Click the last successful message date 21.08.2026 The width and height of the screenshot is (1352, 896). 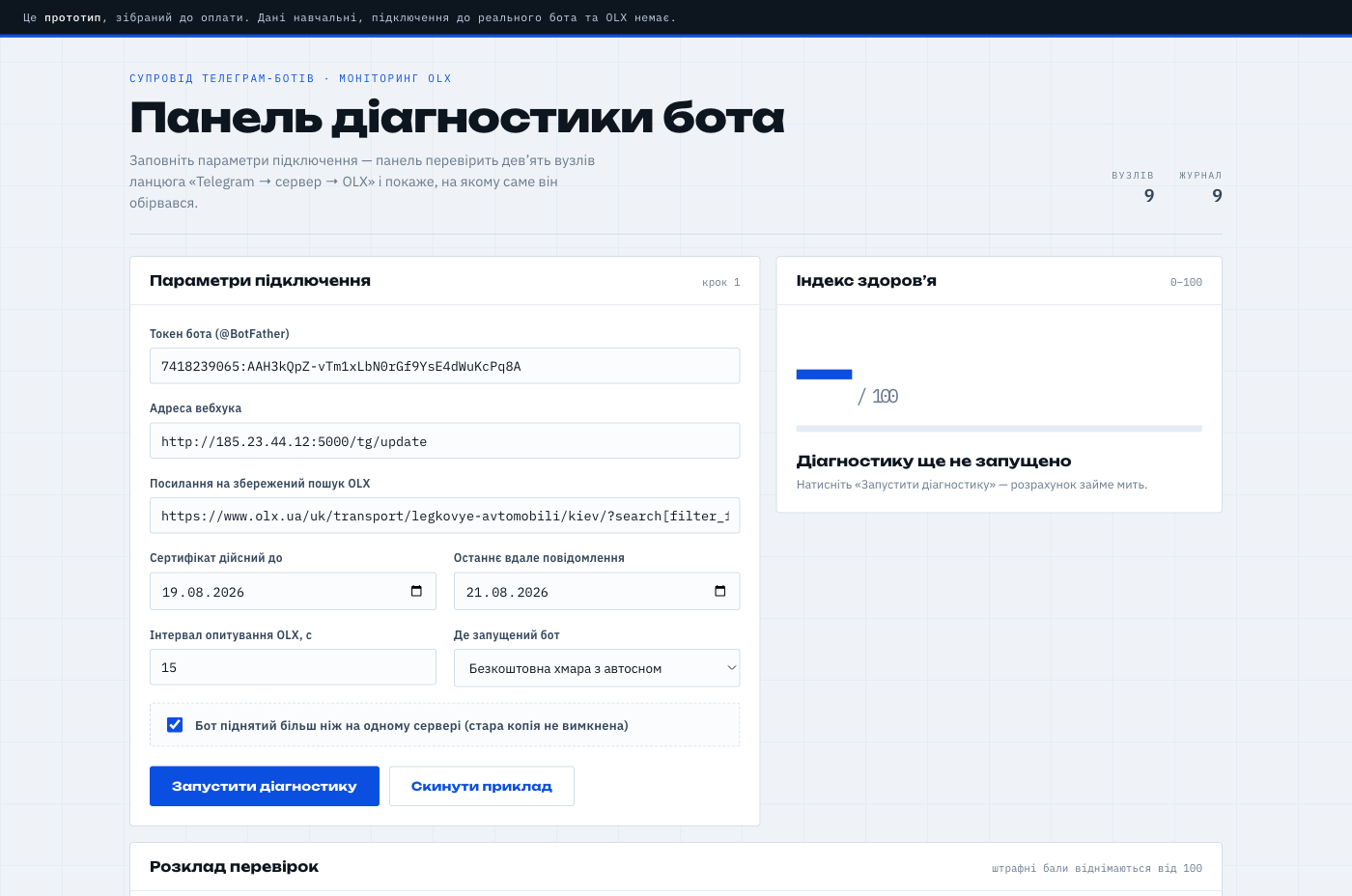[507, 593]
